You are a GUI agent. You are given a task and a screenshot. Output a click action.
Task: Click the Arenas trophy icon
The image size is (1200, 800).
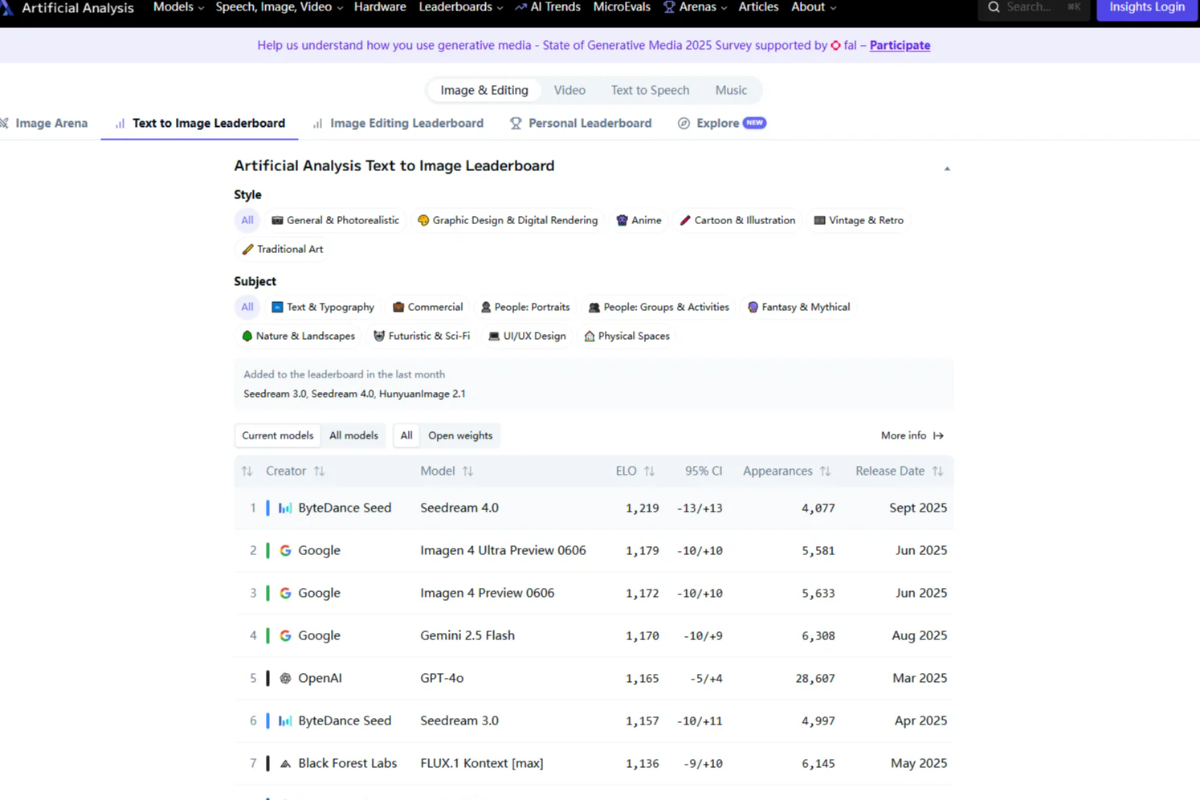tap(669, 7)
